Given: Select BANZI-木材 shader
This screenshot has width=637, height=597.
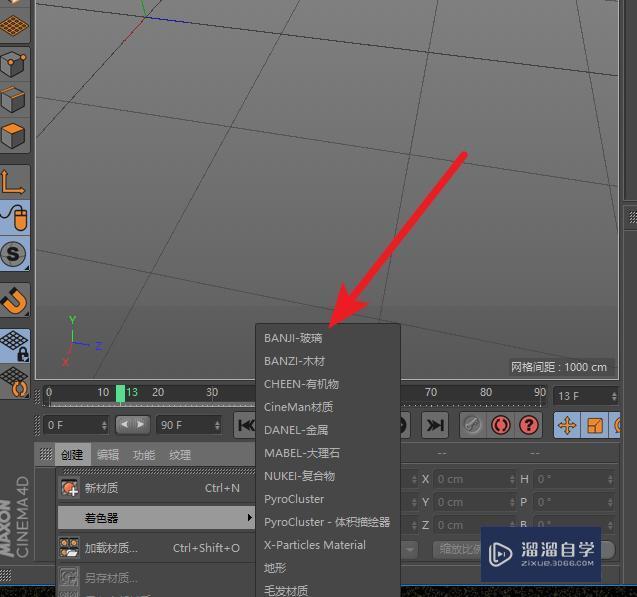Looking at the screenshot, I should click(328, 361).
